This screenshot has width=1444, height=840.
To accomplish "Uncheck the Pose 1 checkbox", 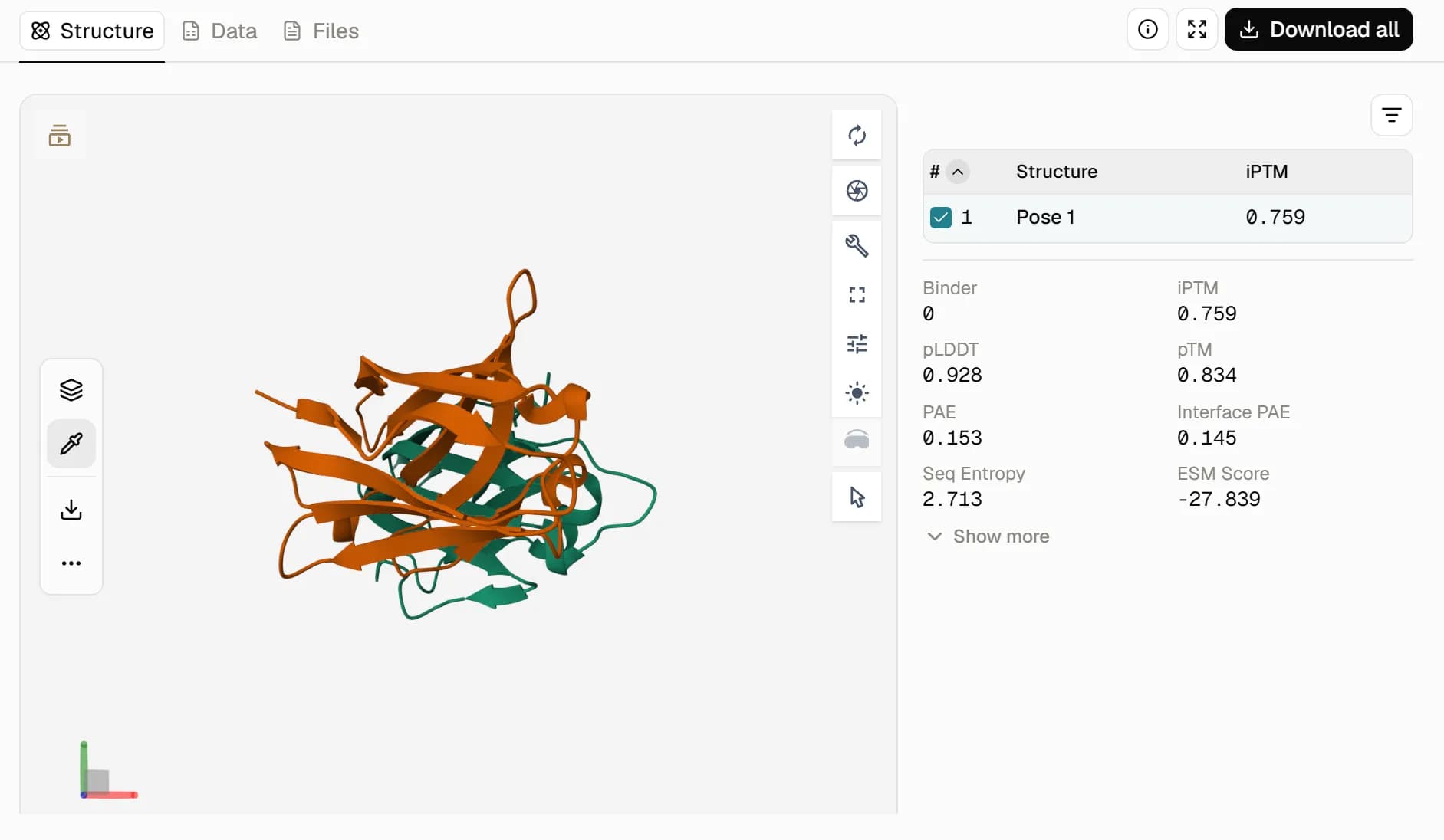I will pyautogui.click(x=940, y=218).
